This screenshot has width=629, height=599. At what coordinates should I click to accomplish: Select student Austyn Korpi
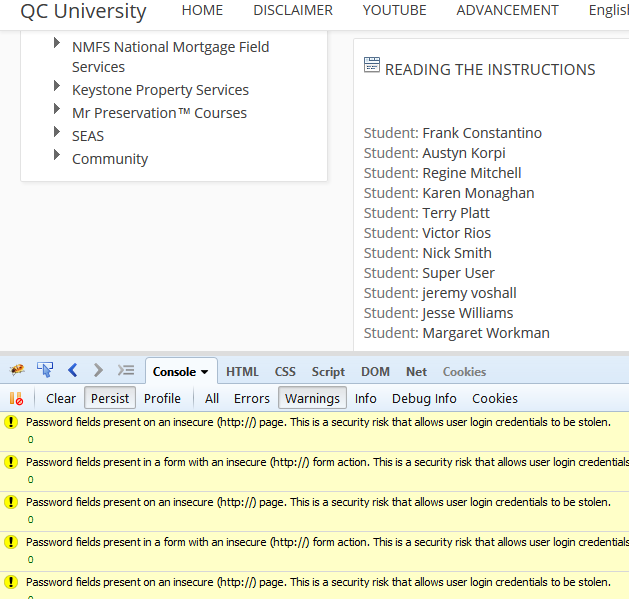464,153
